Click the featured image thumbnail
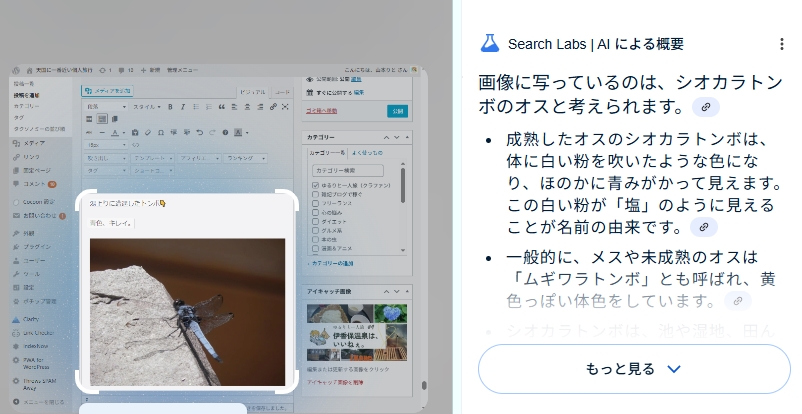 [357, 333]
